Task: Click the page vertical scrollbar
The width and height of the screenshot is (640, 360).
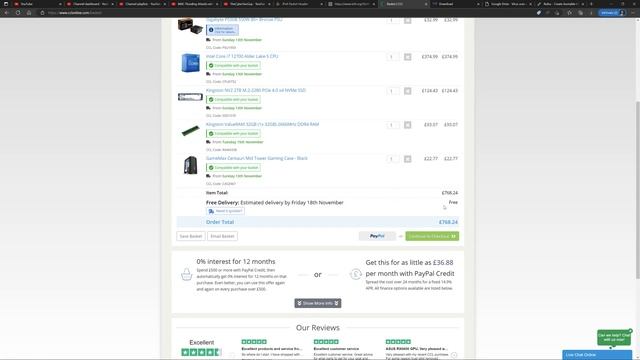Action: (637, 190)
